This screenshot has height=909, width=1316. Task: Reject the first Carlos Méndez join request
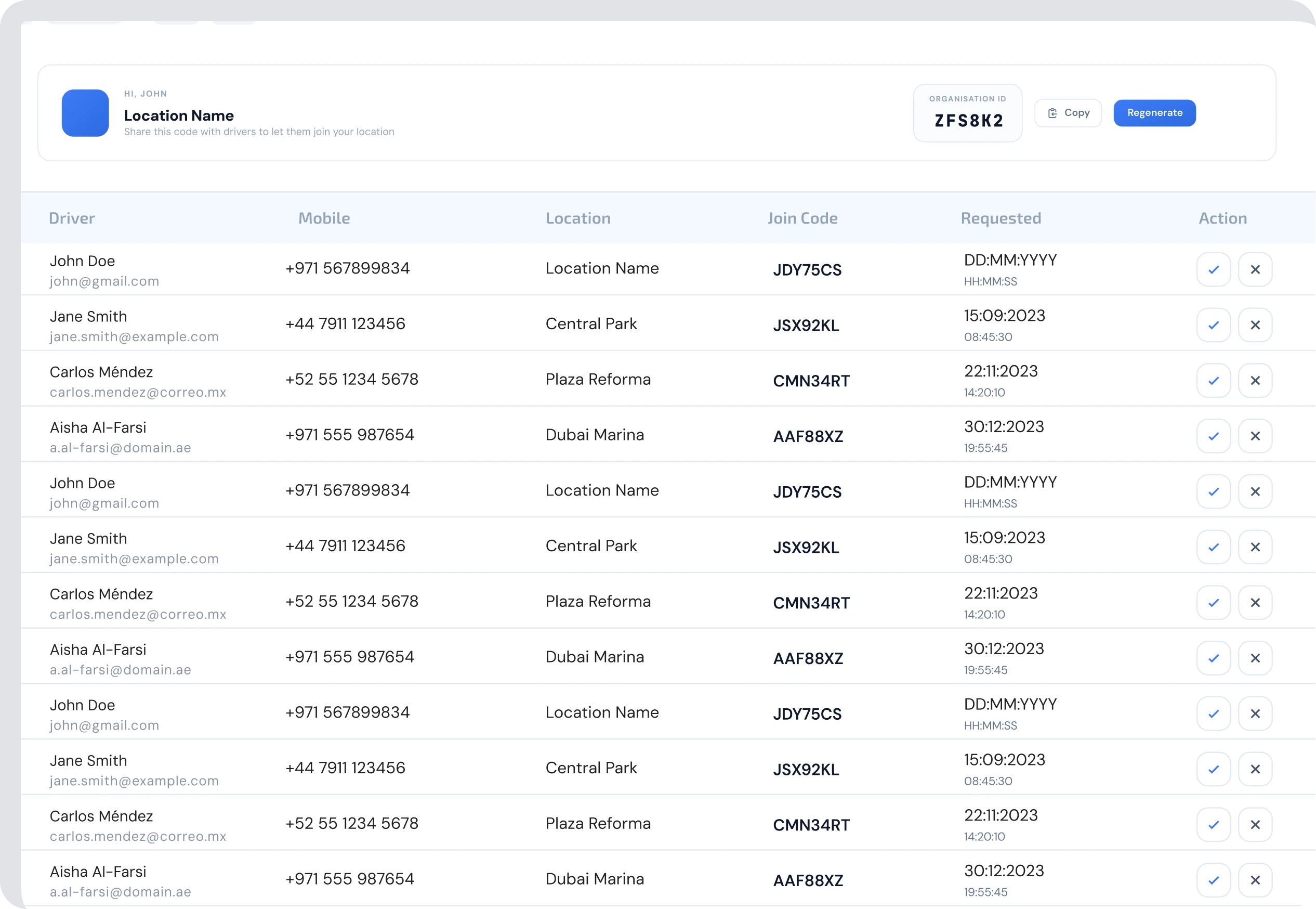[1255, 381]
